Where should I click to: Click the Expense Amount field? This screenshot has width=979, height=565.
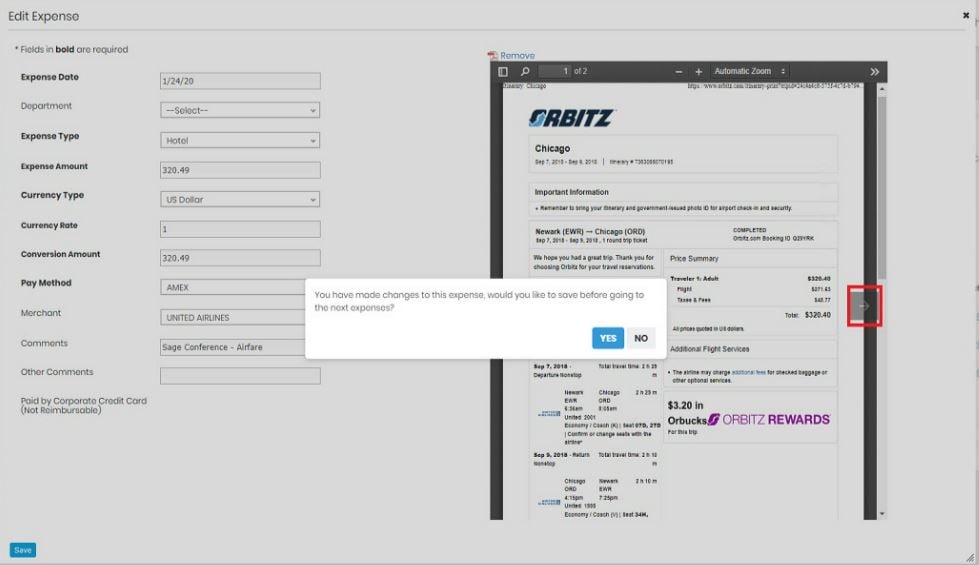(240, 170)
